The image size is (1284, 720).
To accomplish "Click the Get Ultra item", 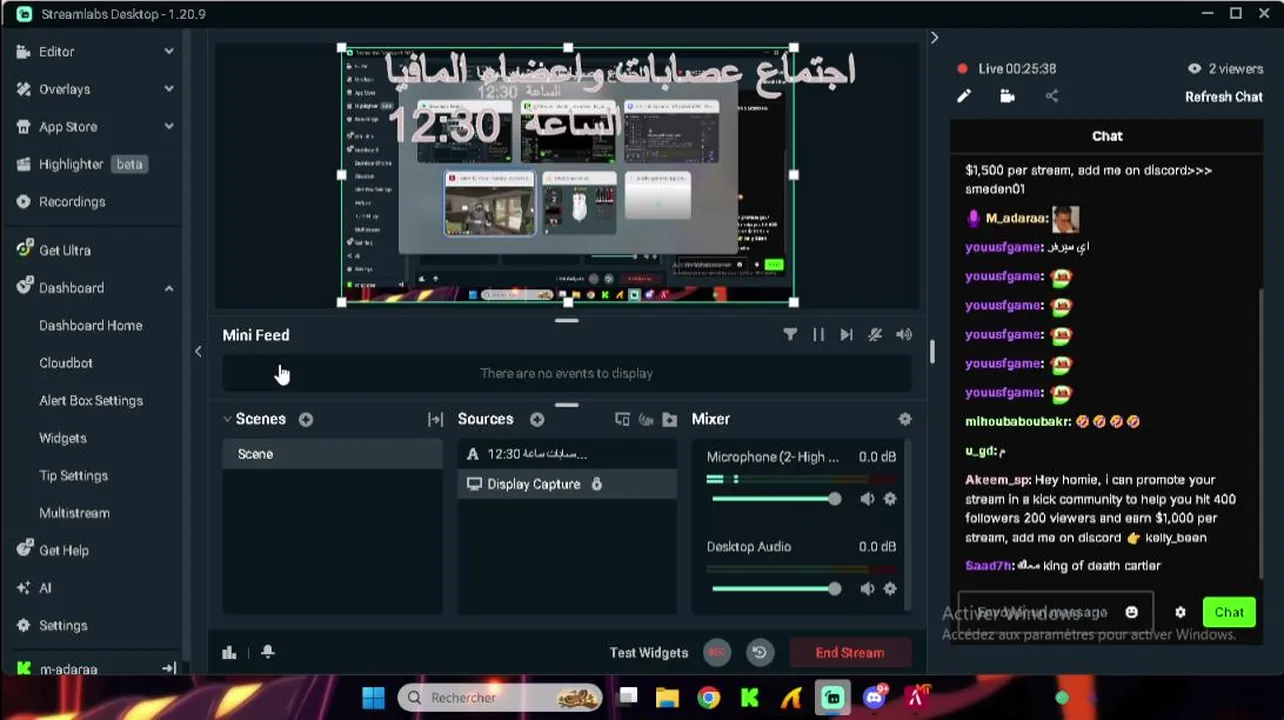I will [x=64, y=250].
